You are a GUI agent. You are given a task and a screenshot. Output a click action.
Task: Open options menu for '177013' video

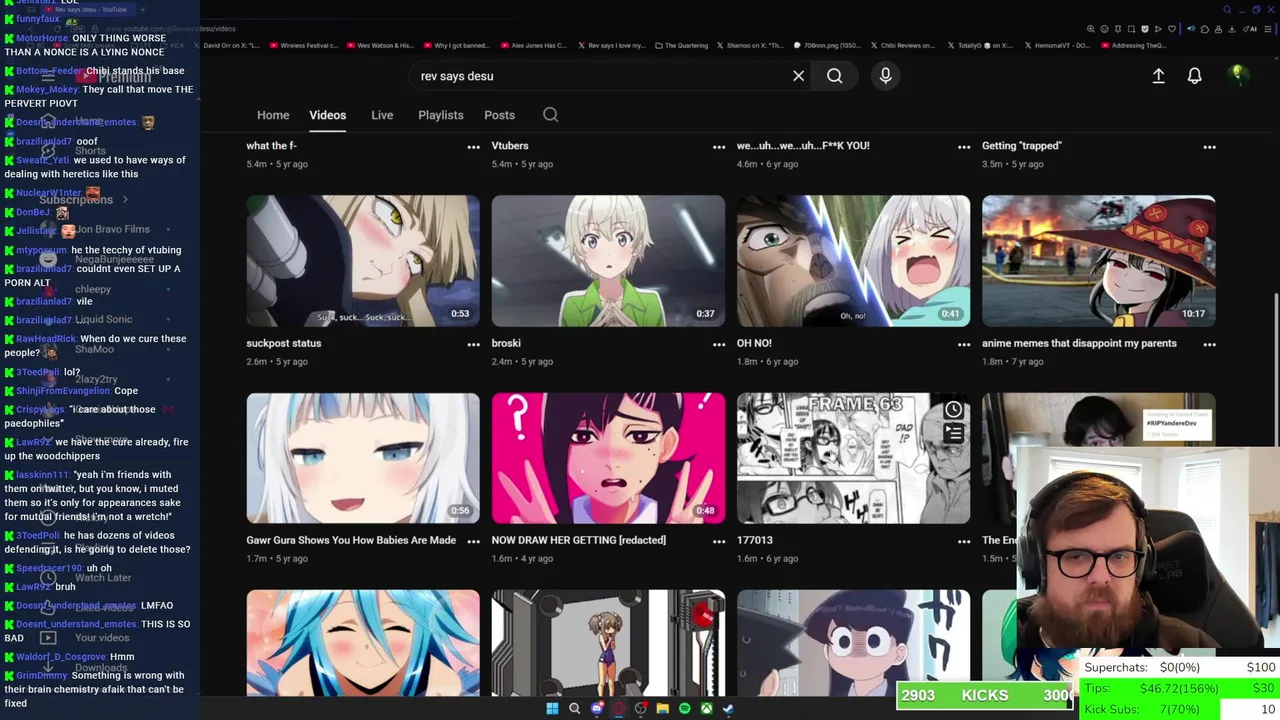tap(964, 541)
